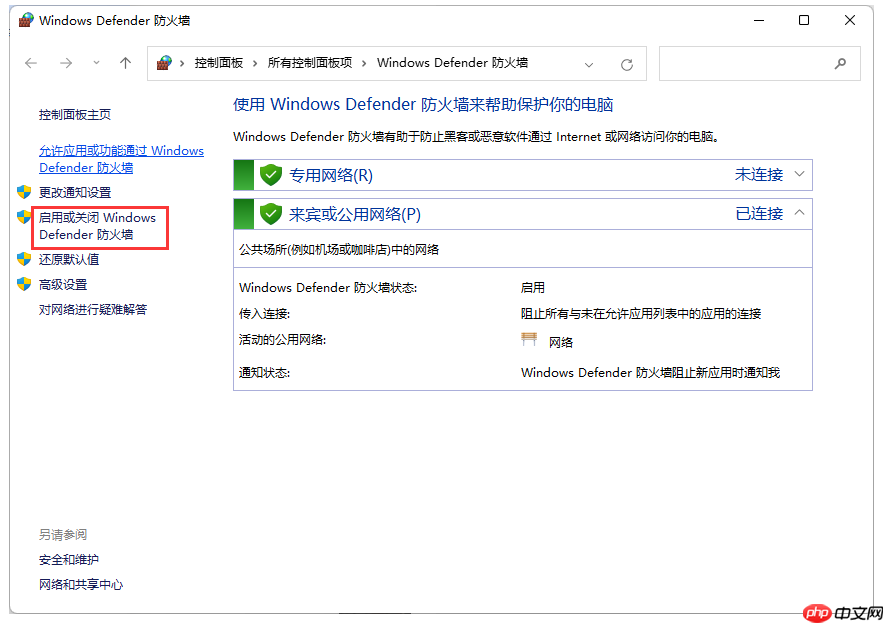The width and height of the screenshot is (884, 623).
Task: Close the Windows Defender 防火墙 window
Action: click(x=850, y=20)
